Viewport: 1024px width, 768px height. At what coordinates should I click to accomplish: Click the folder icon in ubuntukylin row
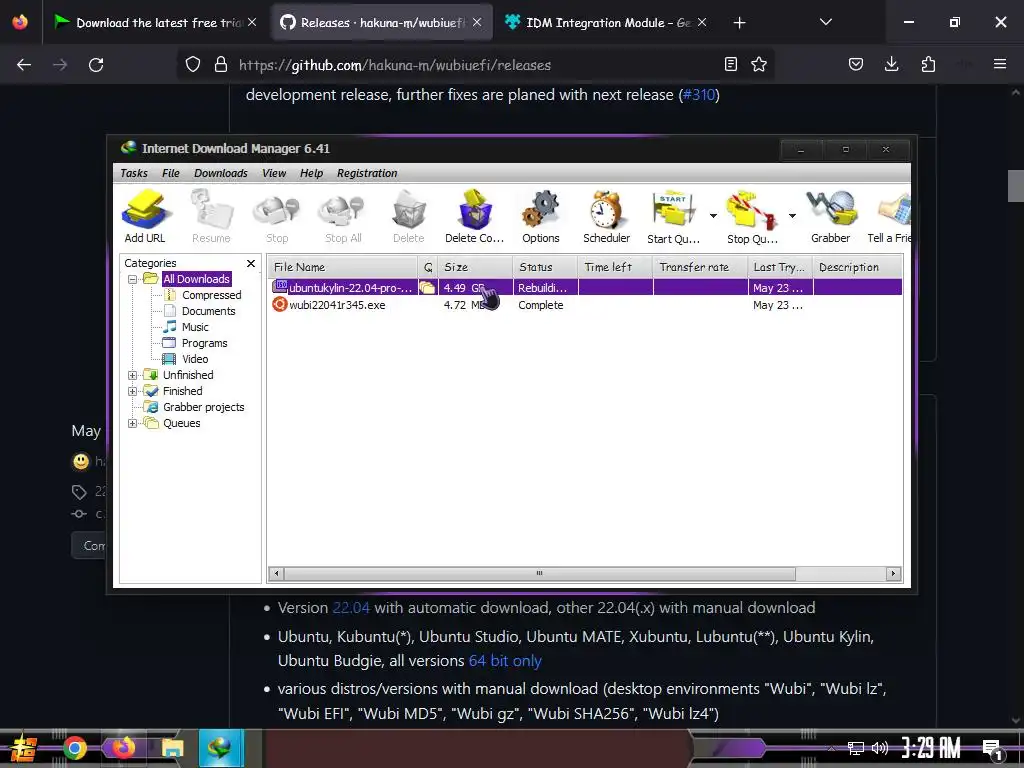click(x=427, y=287)
